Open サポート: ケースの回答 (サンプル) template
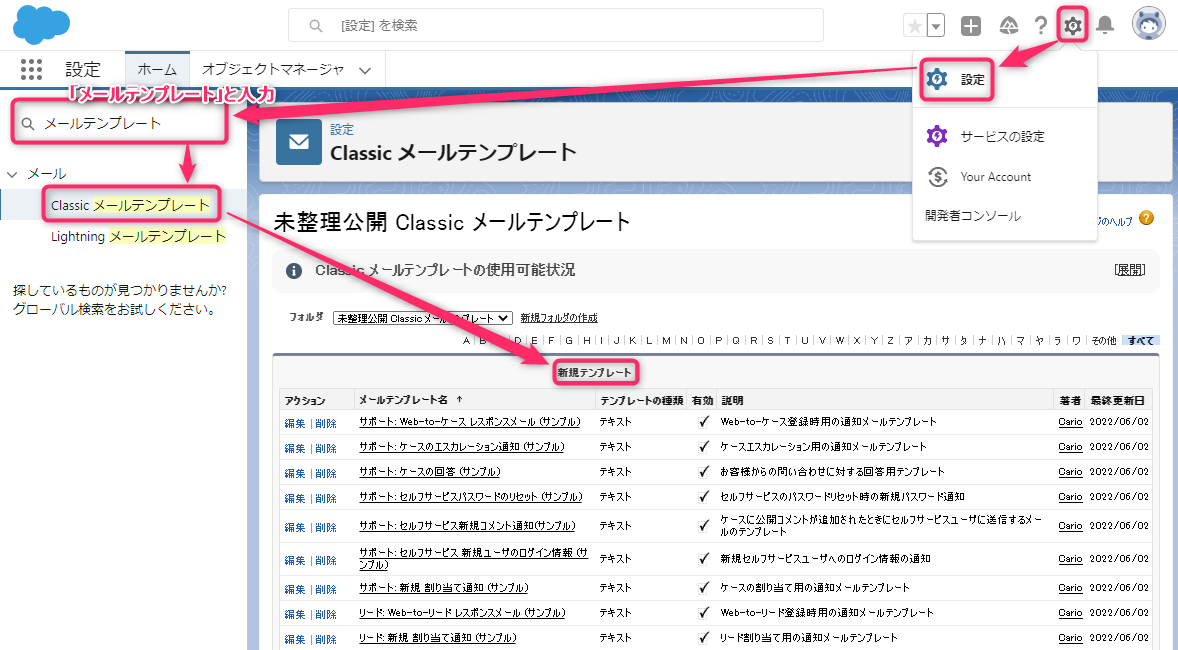Image resolution: width=1178 pixels, height=650 pixels. [x=430, y=471]
